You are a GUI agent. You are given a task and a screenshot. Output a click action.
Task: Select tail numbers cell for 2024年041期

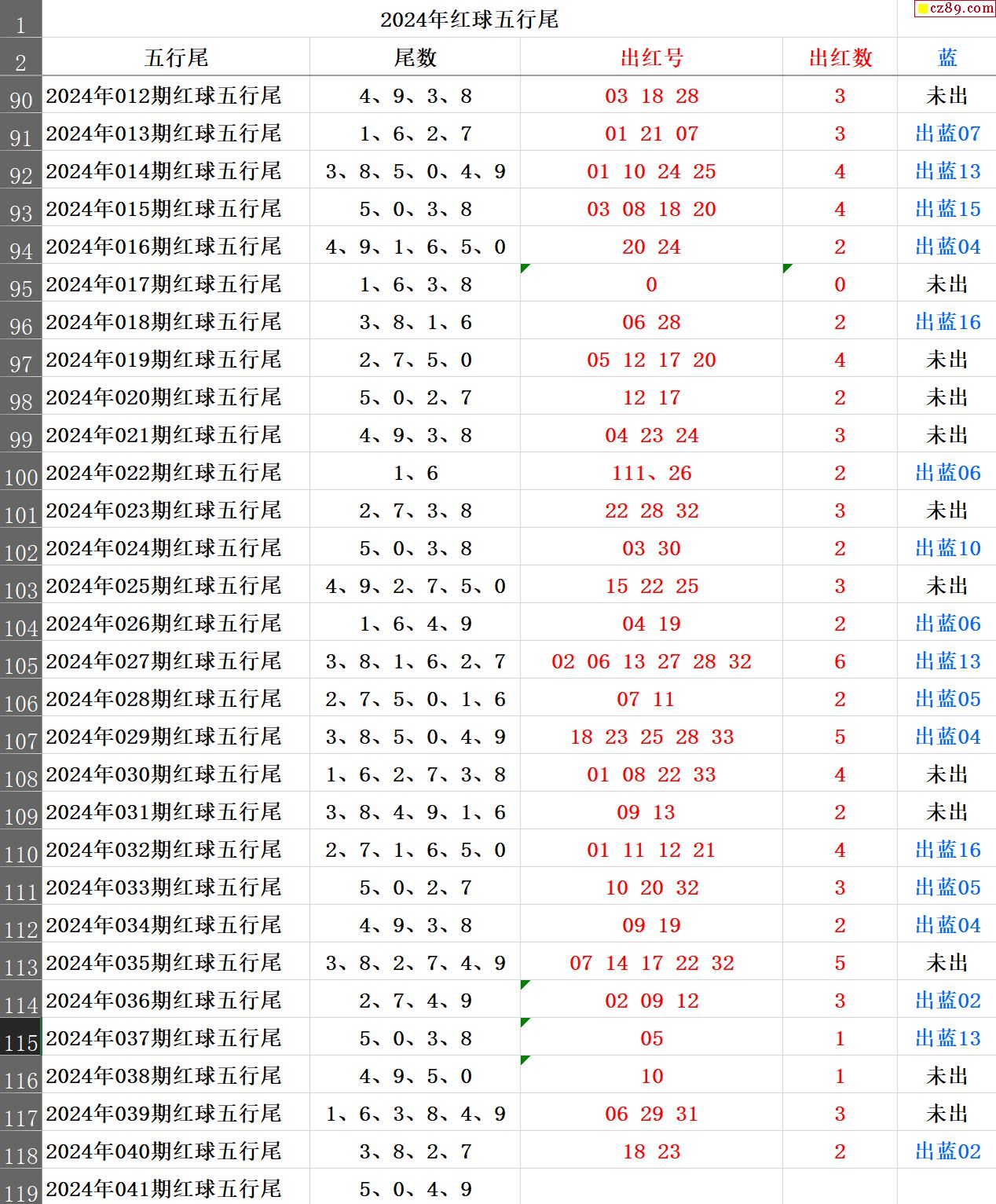[x=415, y=1188]
